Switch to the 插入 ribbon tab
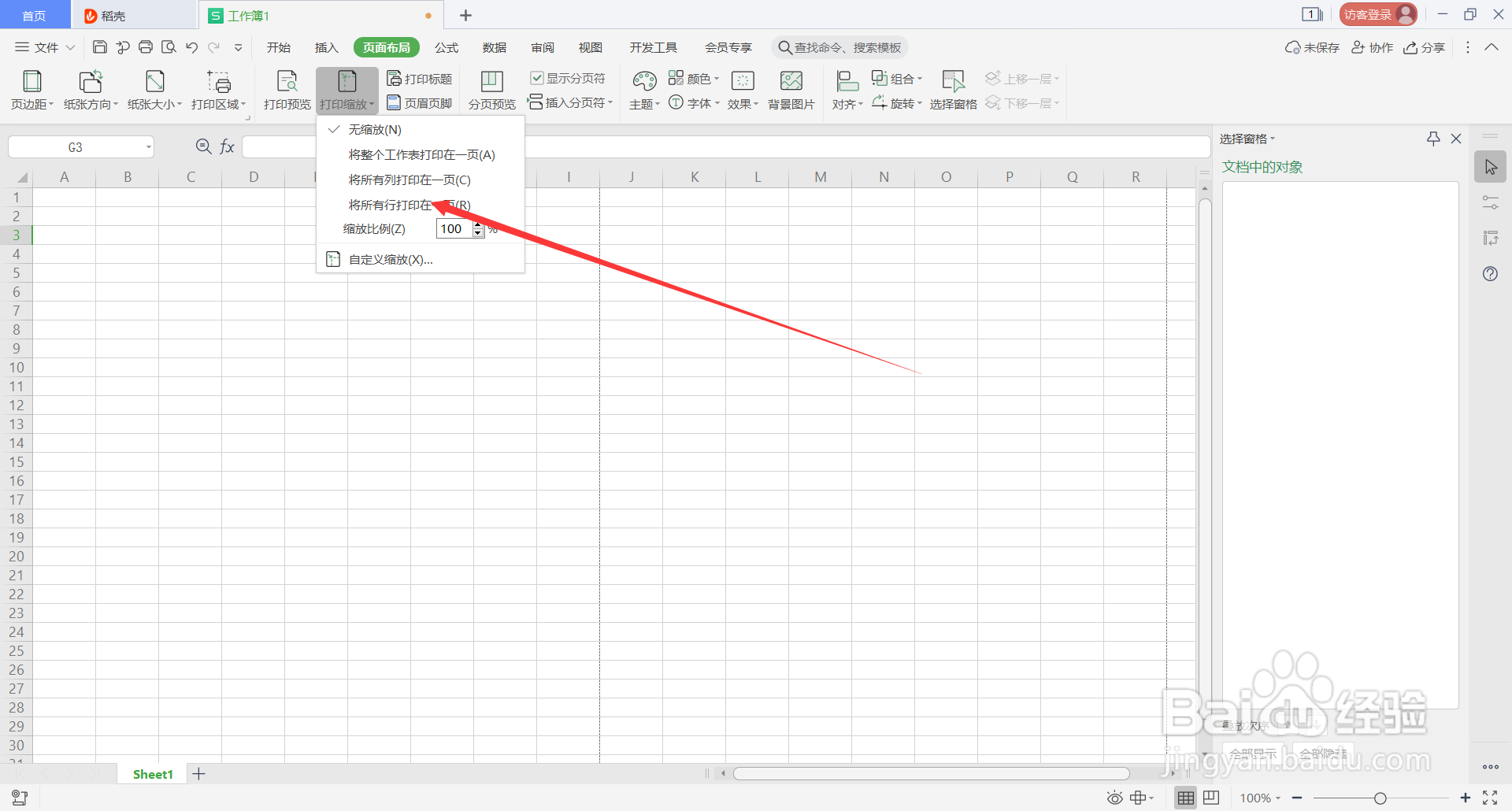This screenshot has width=1512, height=811. pyautogui.click(x=326, y=47)
